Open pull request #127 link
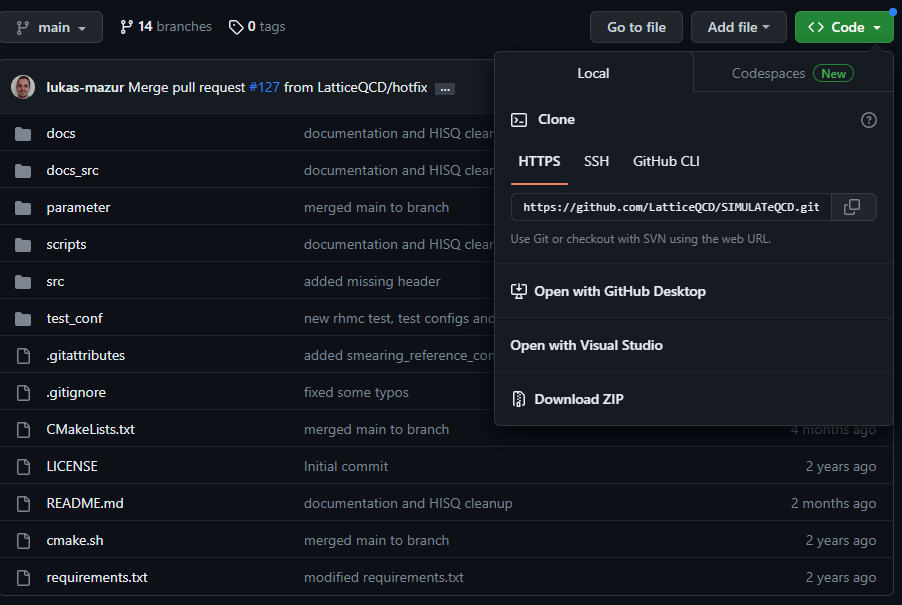This screenshot has height=605, width=902. [264, 87]
